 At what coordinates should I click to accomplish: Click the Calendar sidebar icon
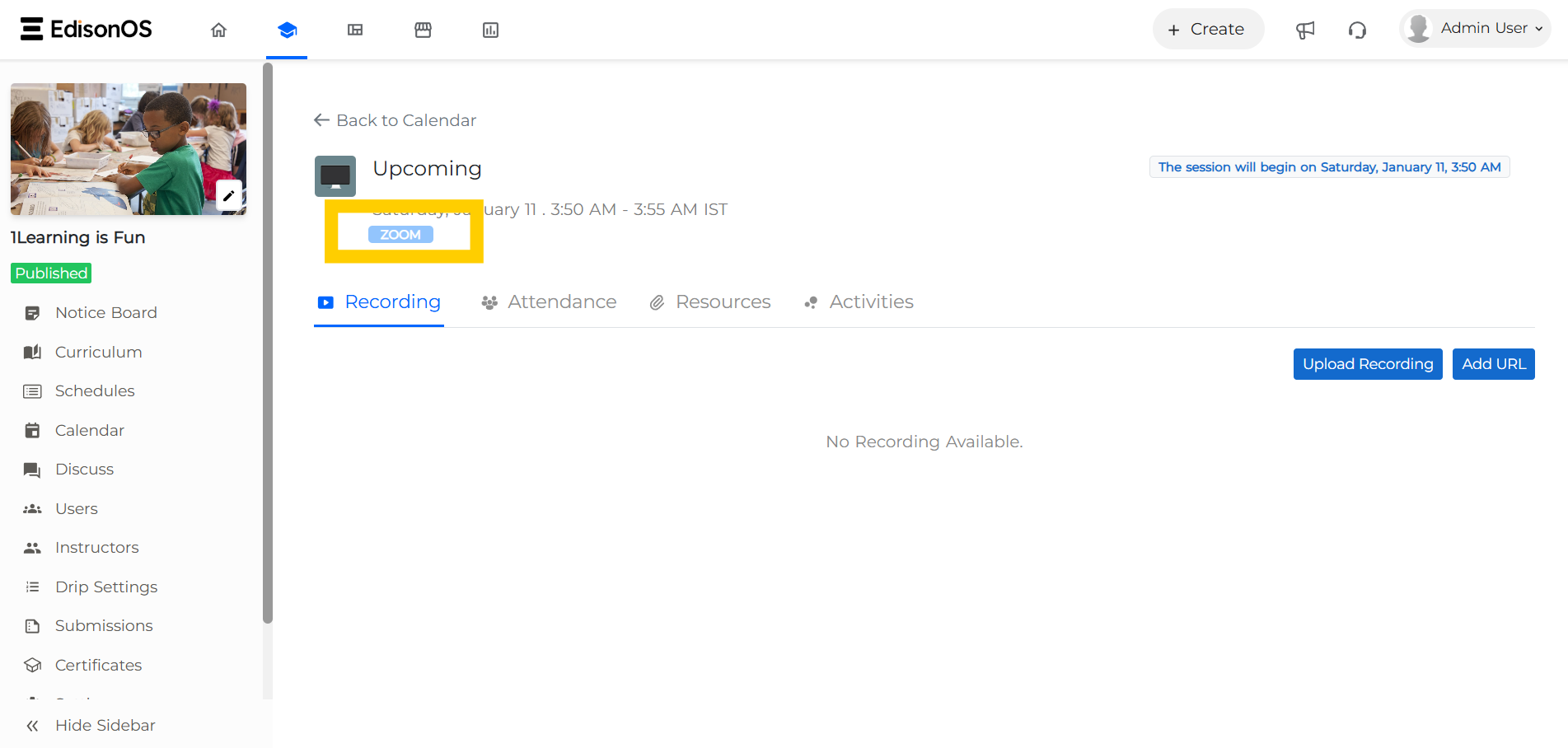point(32,430)
